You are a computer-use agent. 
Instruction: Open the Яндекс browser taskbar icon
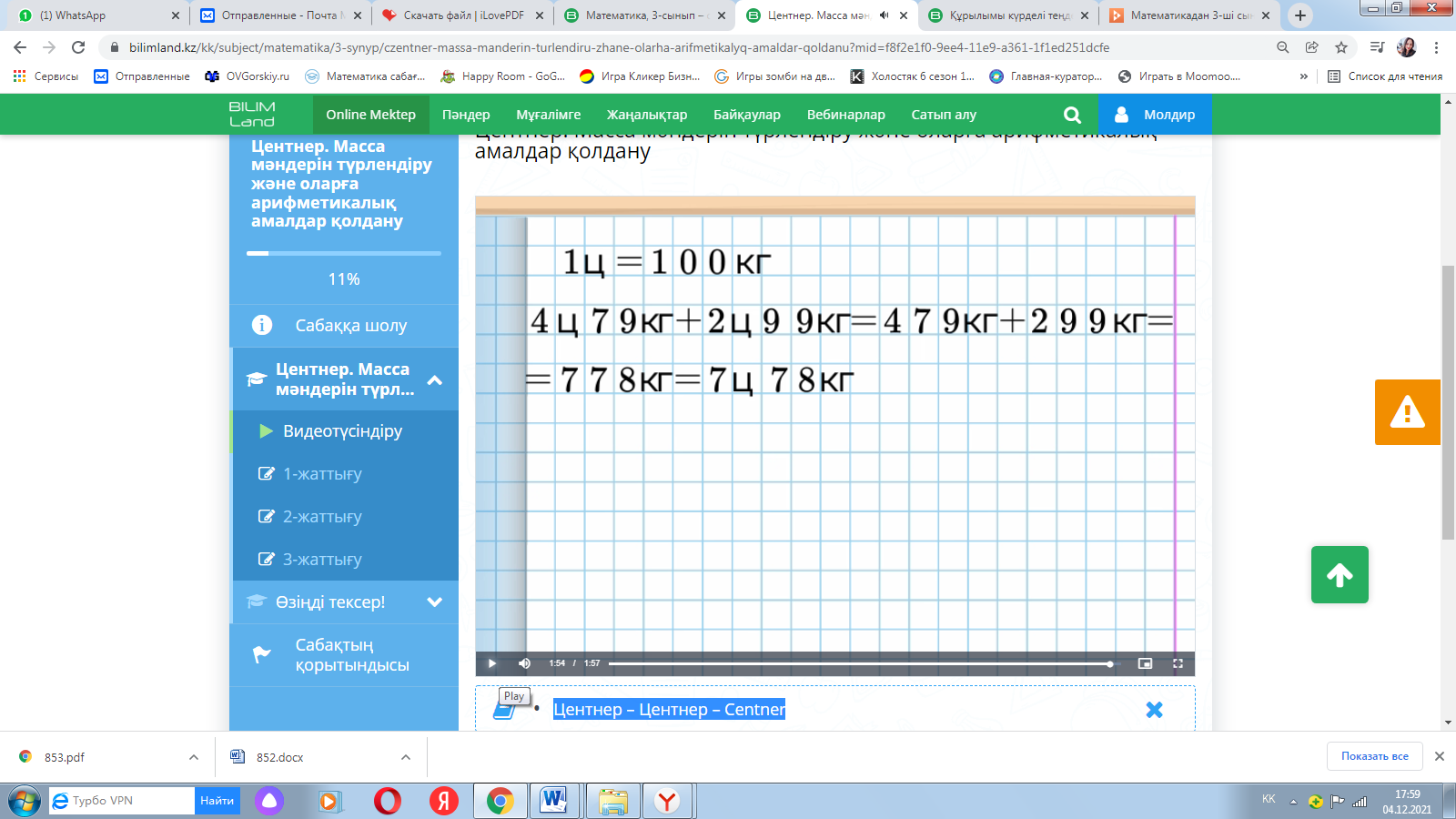(x=667, y=801)
